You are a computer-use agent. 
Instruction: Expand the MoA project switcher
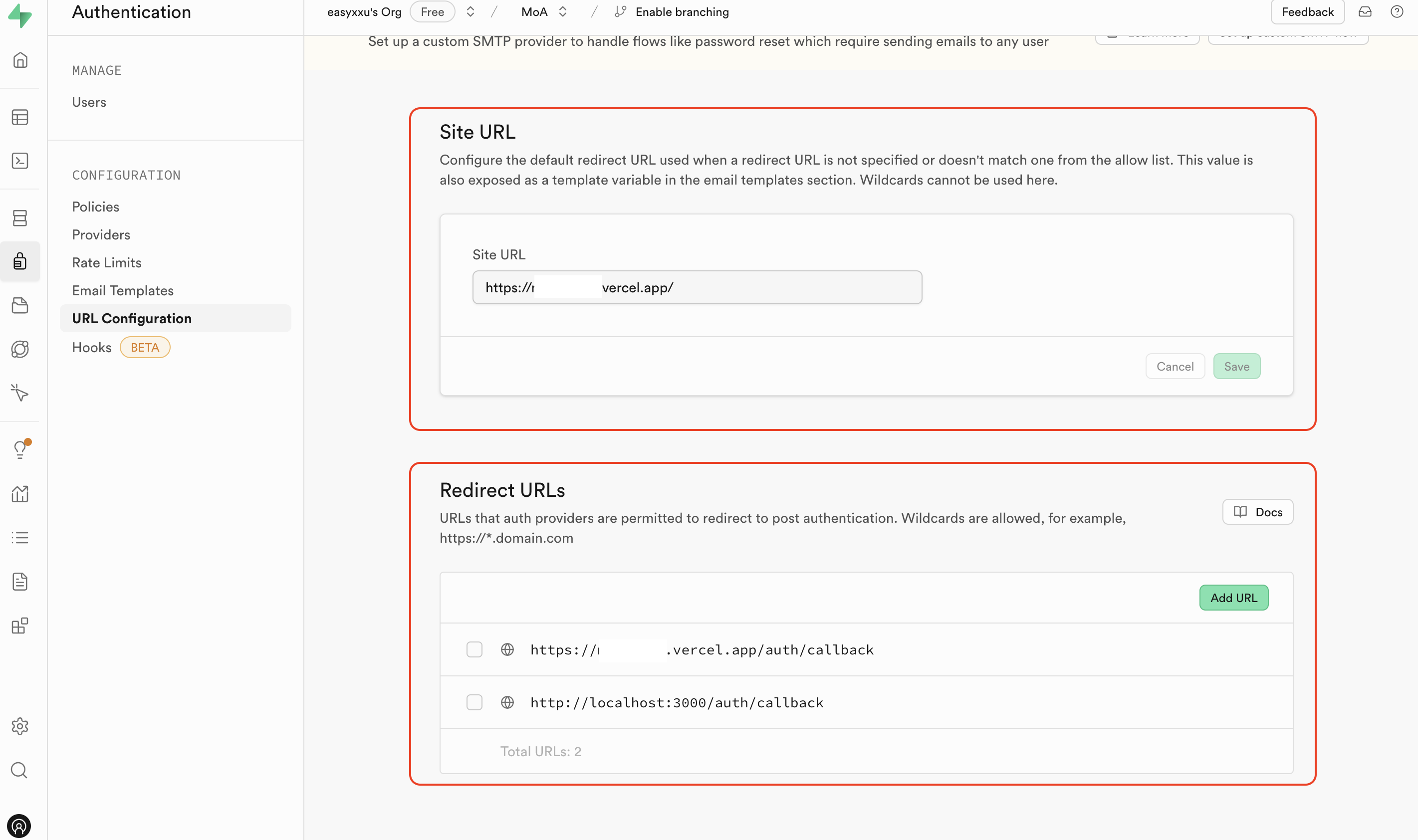click(x=562, y=12)
